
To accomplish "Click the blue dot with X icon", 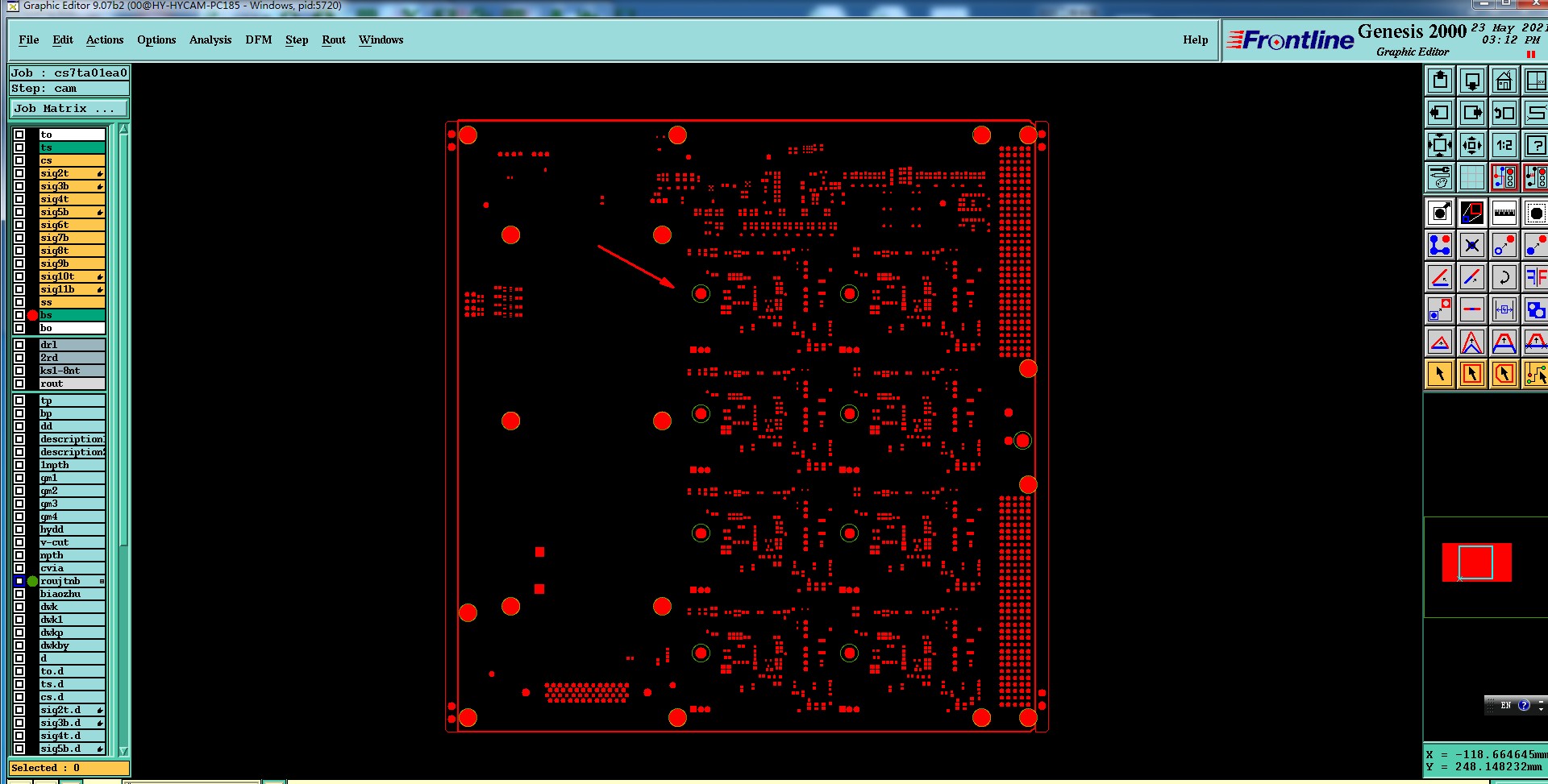I will (1472, 245).
